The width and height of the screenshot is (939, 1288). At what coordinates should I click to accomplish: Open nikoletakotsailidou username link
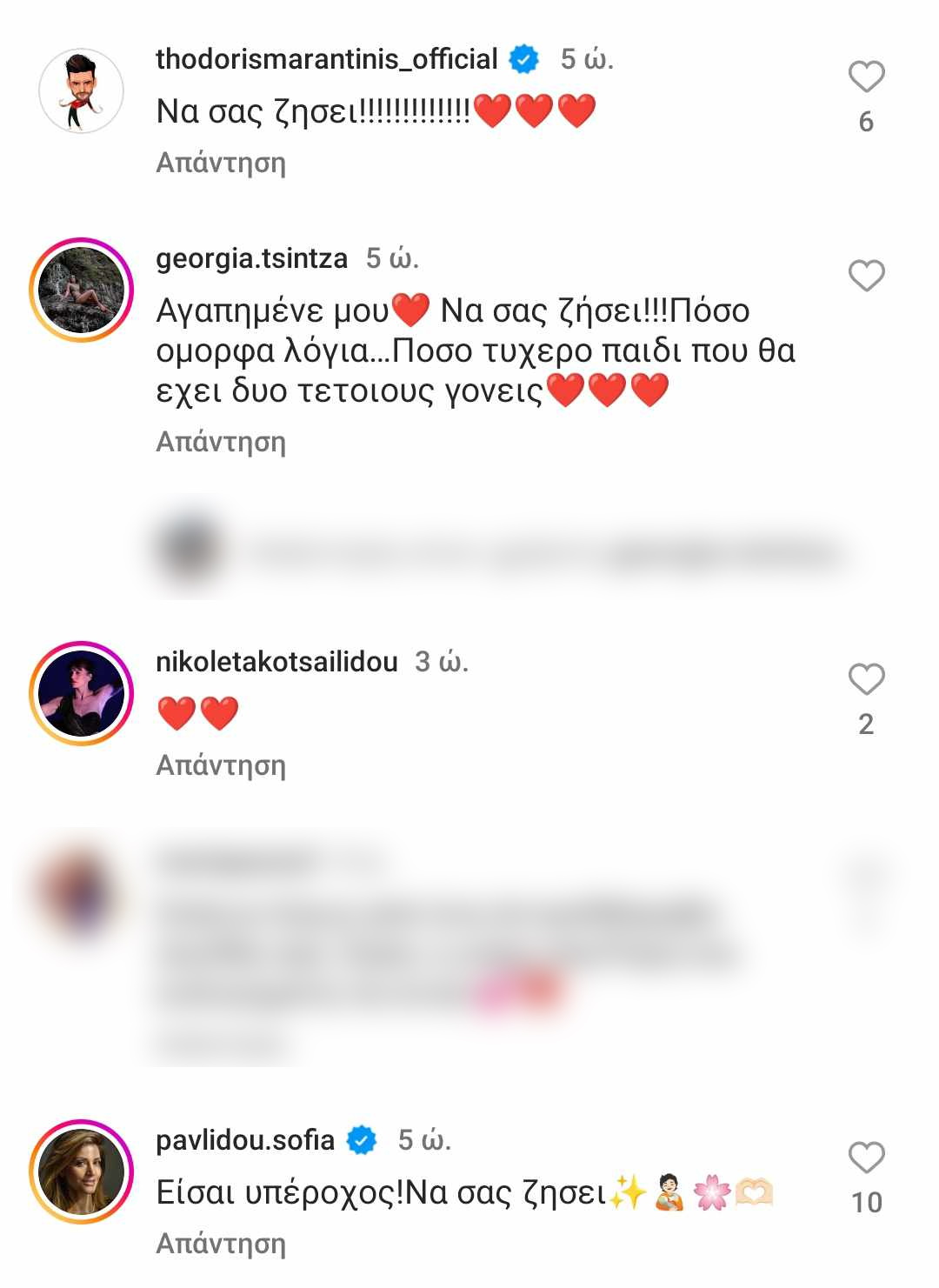pos(276,662)
